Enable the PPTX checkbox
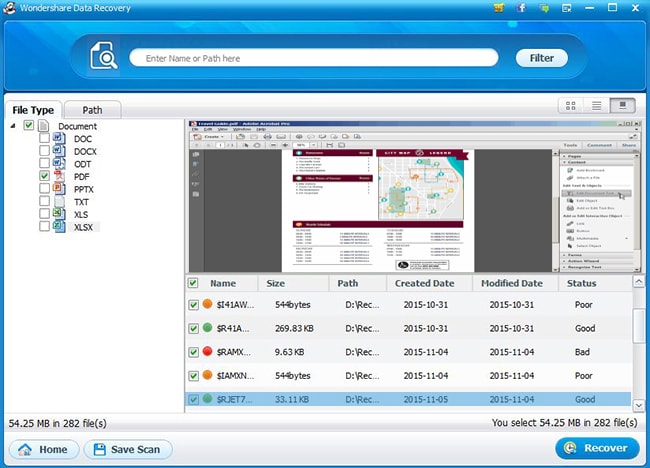The height and width of the screenshot is (468, 650). click(x=44, y=188)
